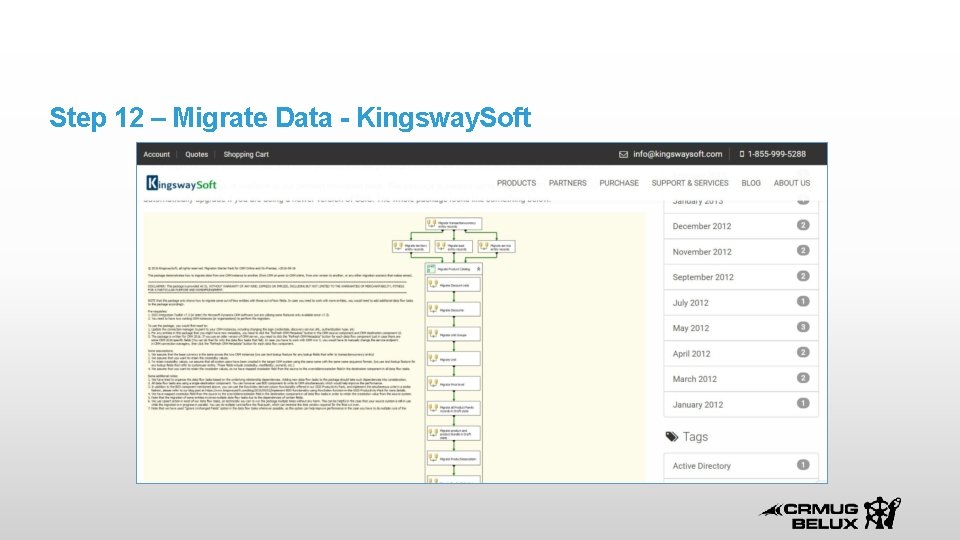This screenshot has width=960, height=540.
Task: Click the phone number 1-855-999-5288
Action: [x=776, y=154]
